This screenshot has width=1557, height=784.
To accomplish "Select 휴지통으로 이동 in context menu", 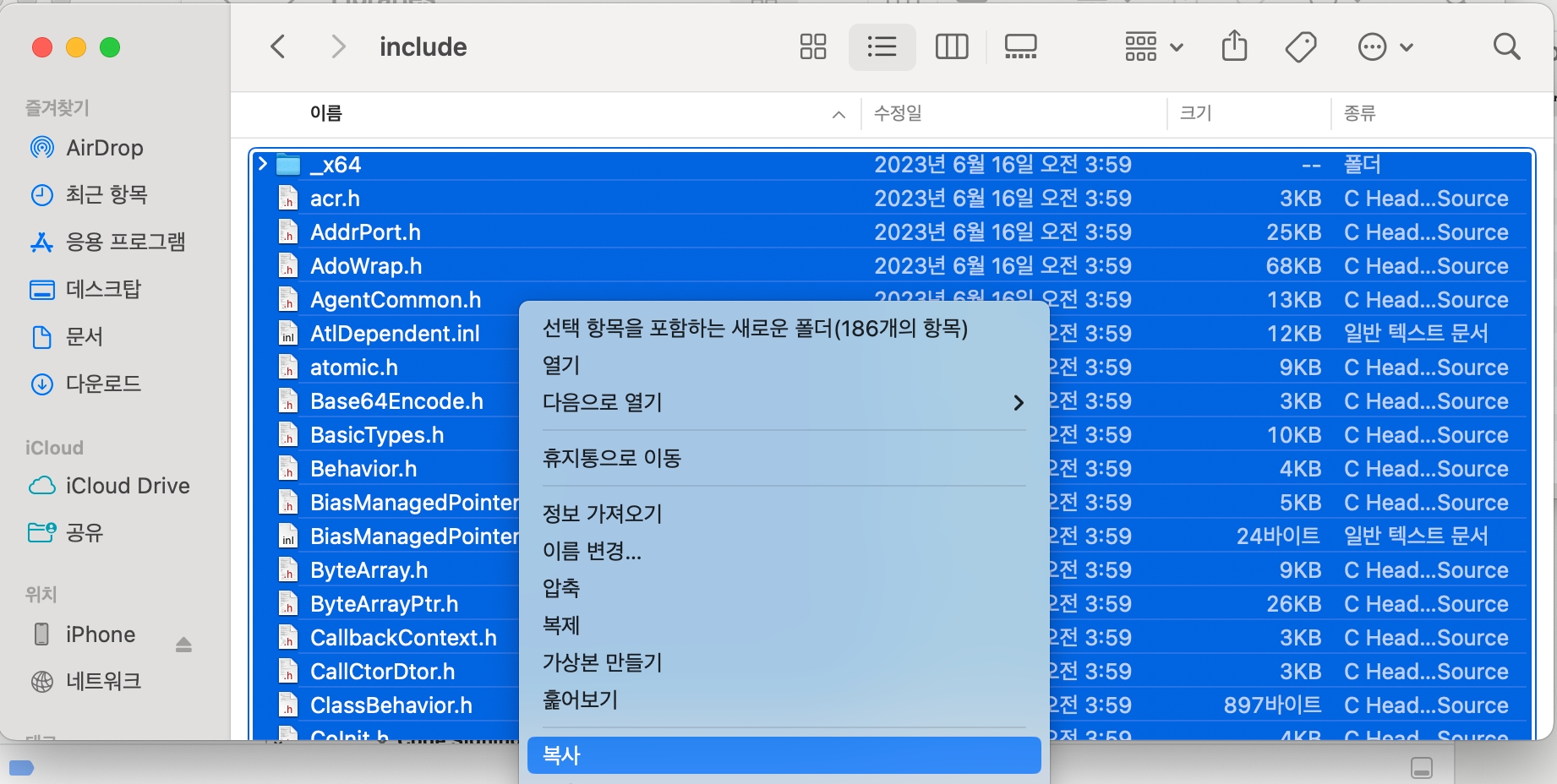I will click(612, 458).
